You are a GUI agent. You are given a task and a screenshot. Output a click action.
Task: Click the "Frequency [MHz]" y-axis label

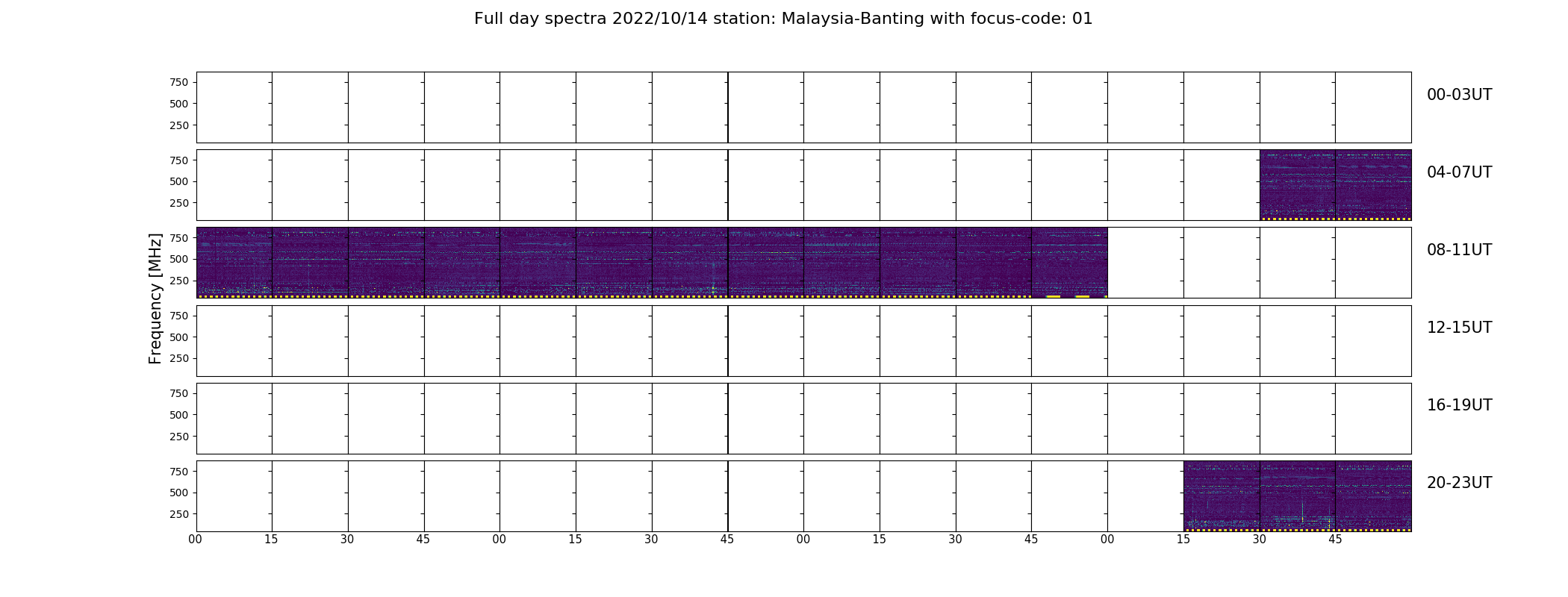[155, 298]
